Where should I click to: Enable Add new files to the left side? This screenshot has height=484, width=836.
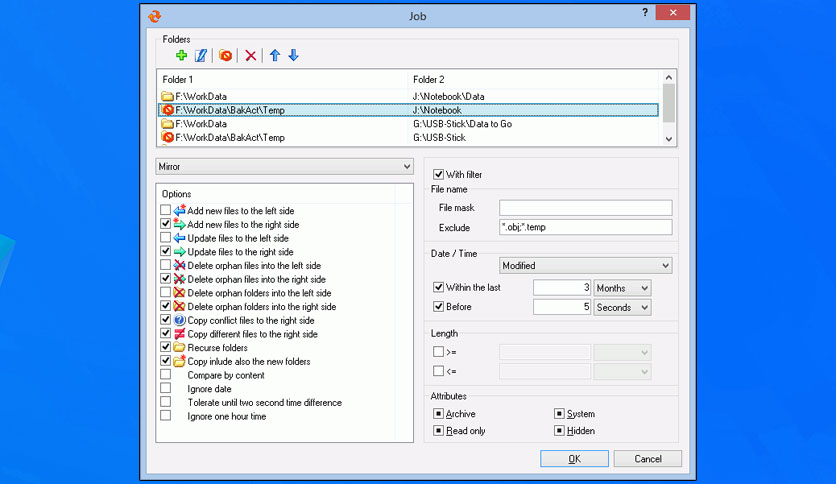click(165, 211)
